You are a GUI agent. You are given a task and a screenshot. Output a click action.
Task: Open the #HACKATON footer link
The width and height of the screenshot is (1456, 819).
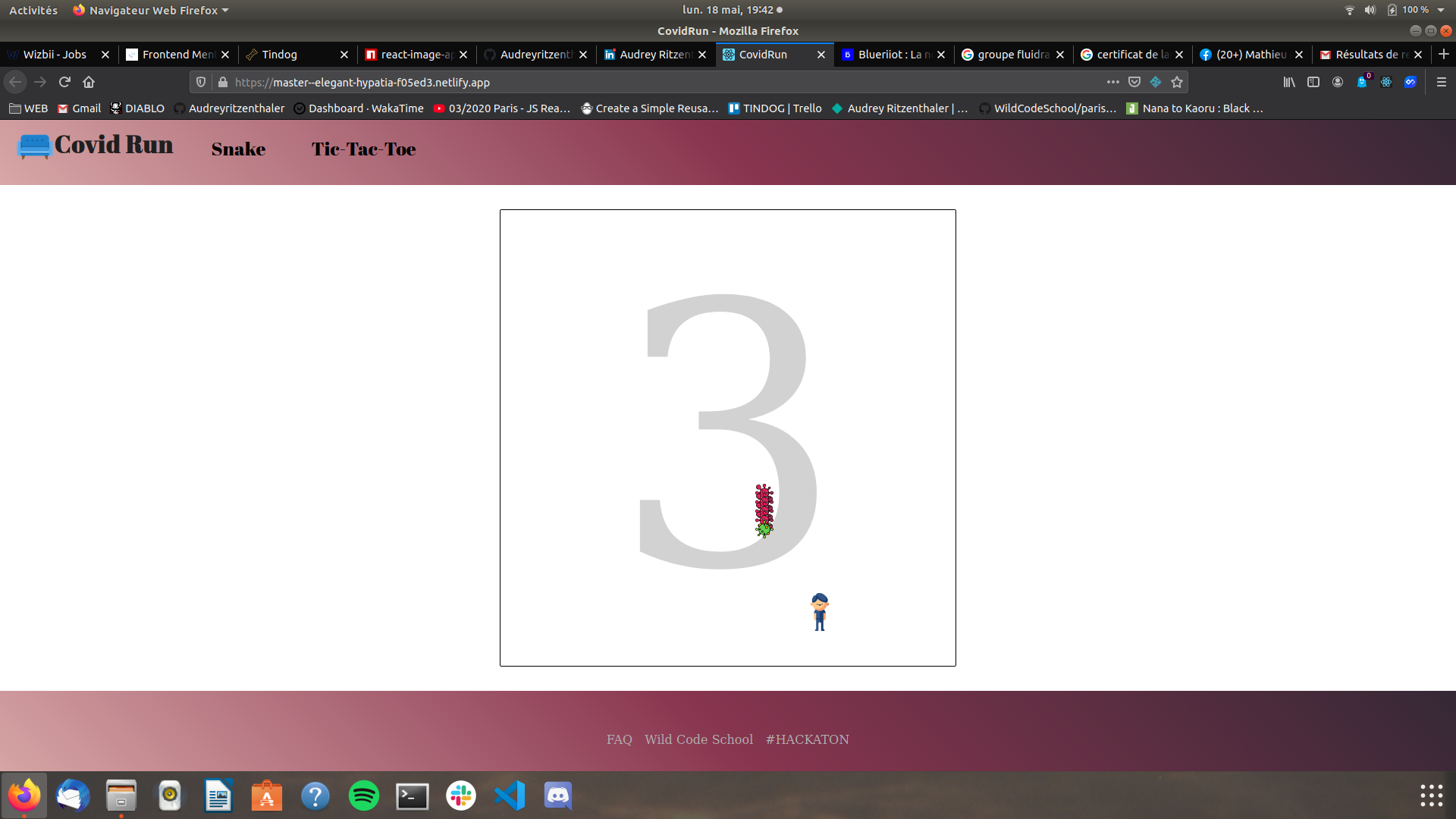807,739
